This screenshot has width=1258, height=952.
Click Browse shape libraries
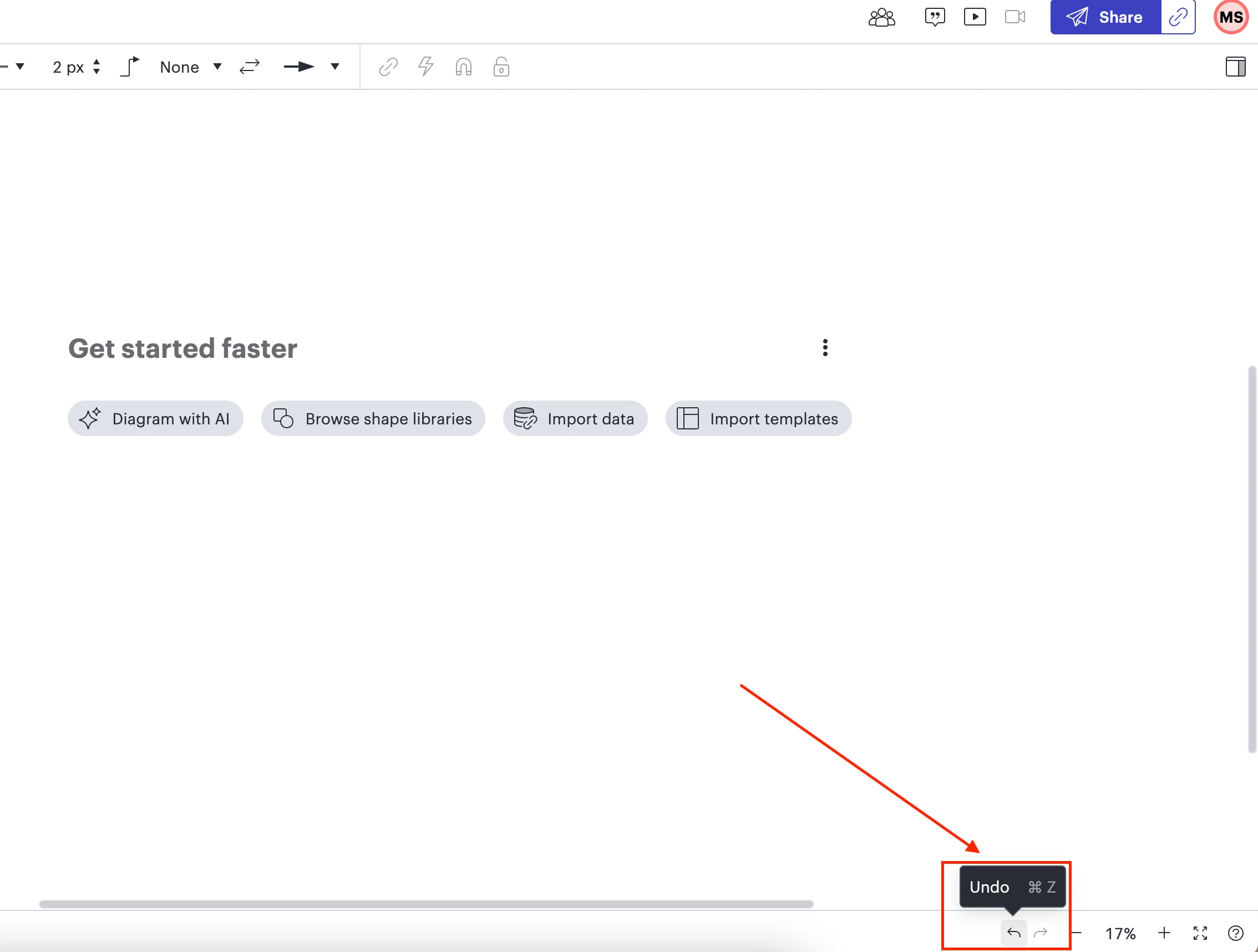[x=373, y=418]
